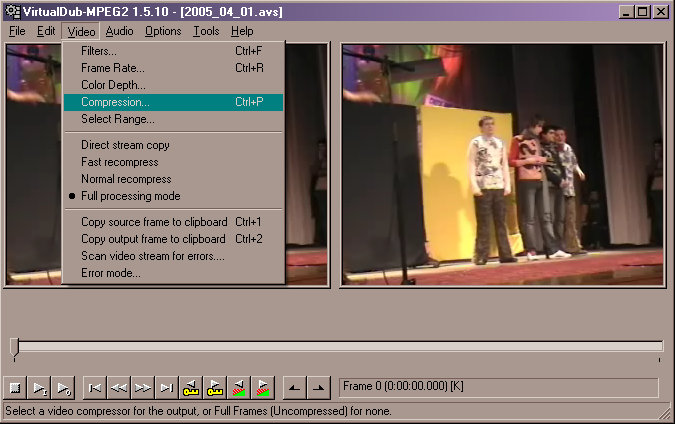Open Filters... in the Video menu
The image size is (675, 424).
[98, 51]
